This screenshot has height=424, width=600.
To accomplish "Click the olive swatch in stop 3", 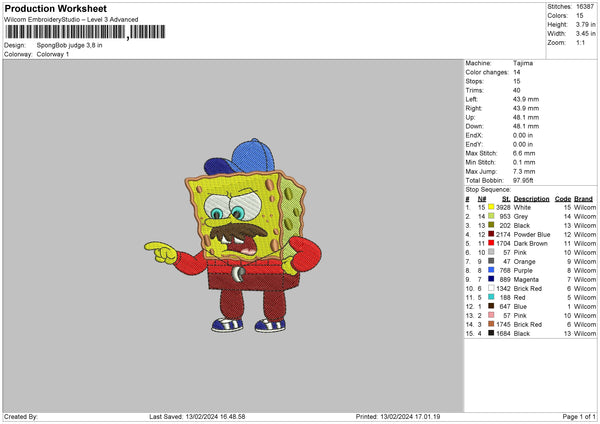I will click(x=491, y=225).
